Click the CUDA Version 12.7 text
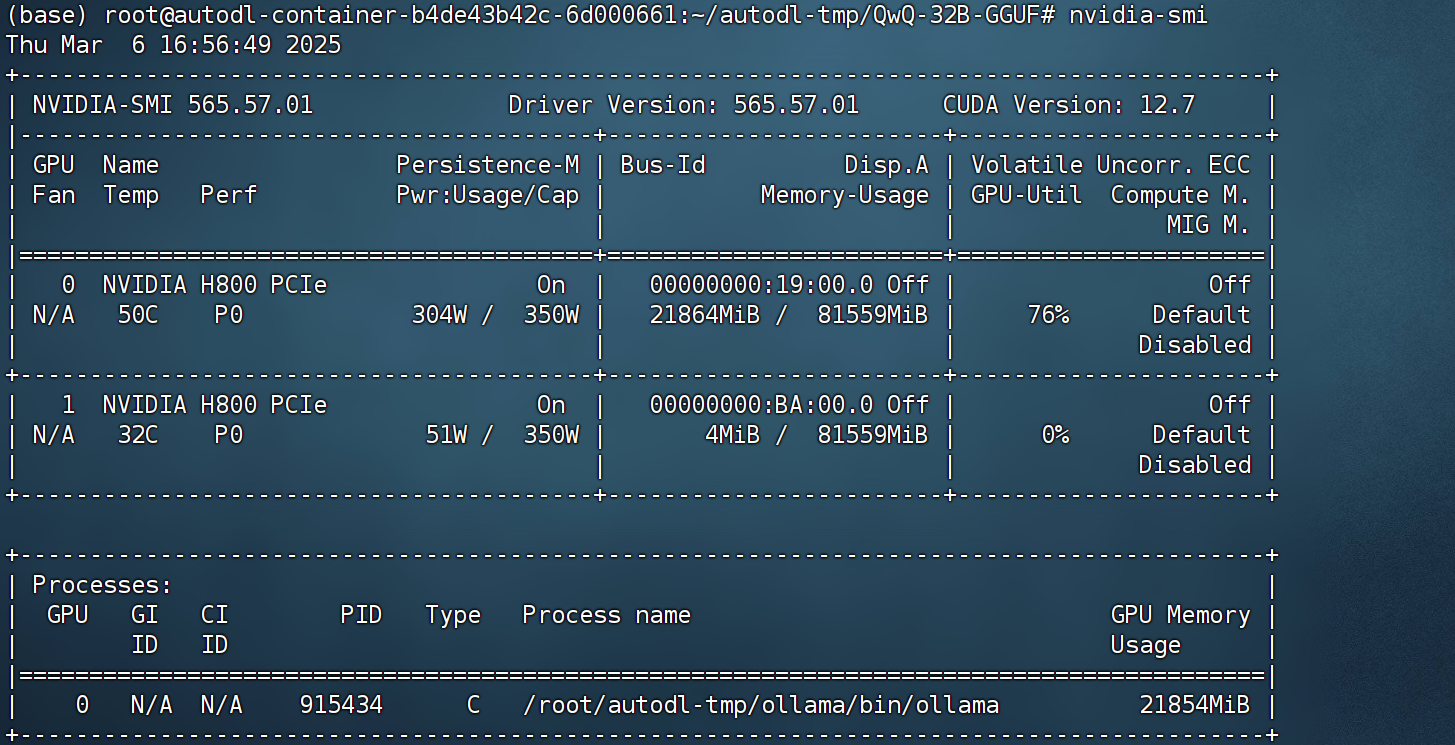The image size is (1455, 745). click(1068, 105)
